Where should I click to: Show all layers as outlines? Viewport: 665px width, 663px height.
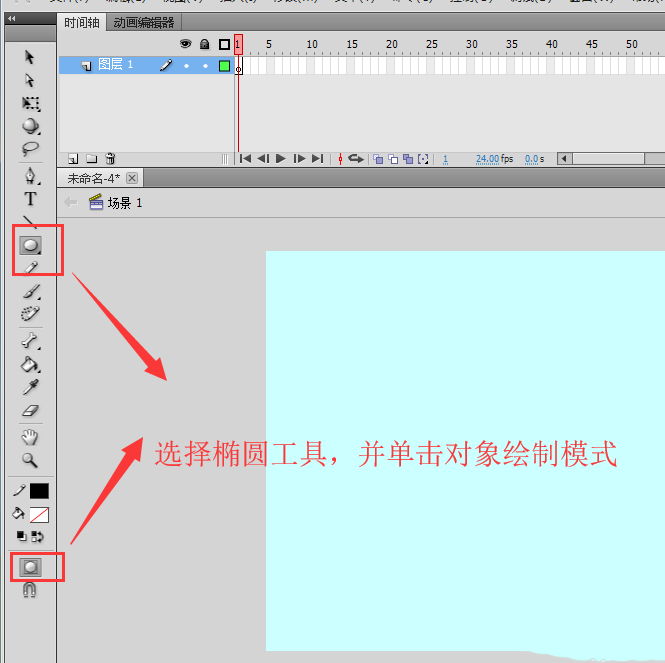[x=224, y=44]
